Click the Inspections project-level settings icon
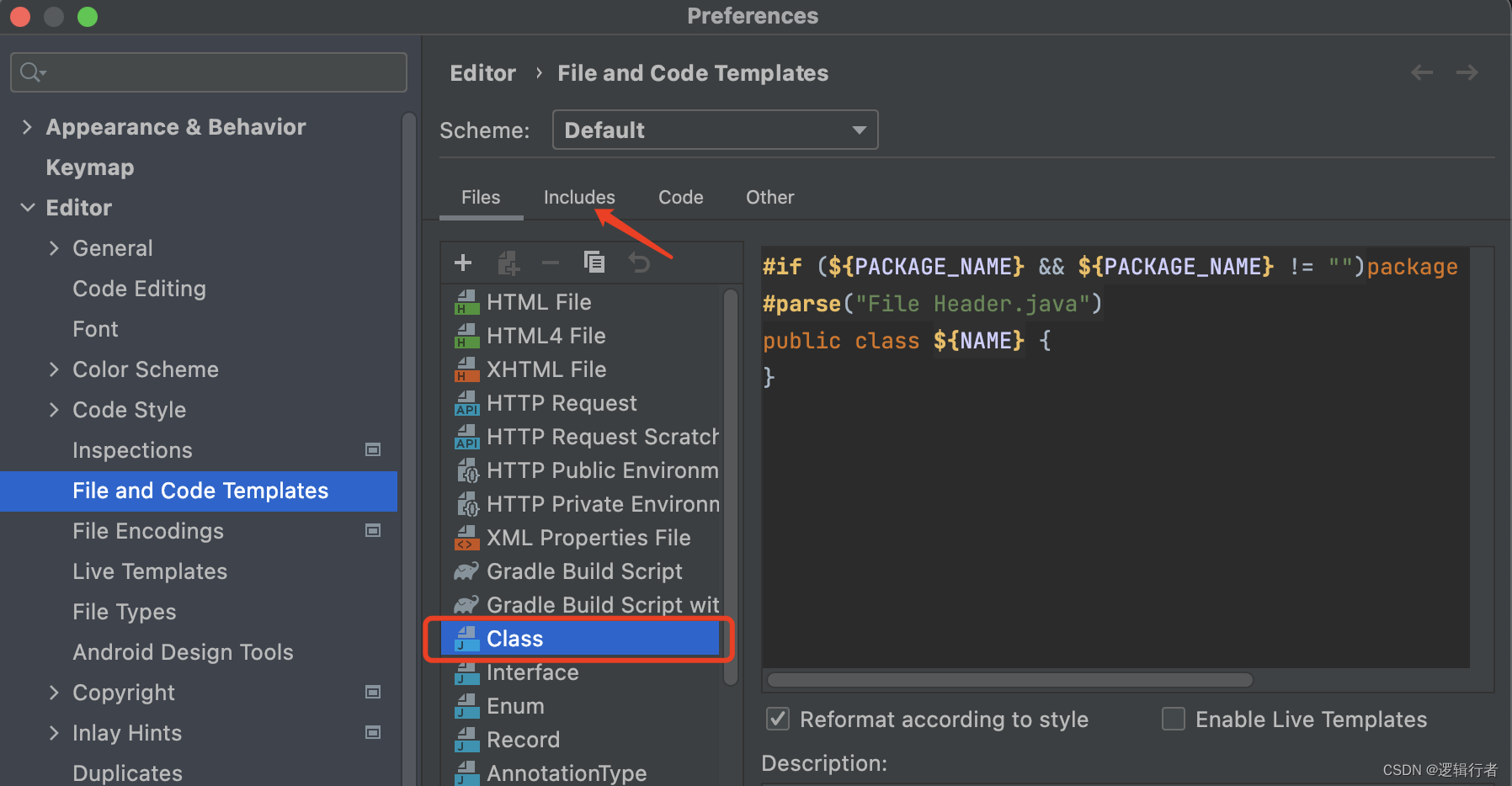1512x786 pixels. [373, 449]
